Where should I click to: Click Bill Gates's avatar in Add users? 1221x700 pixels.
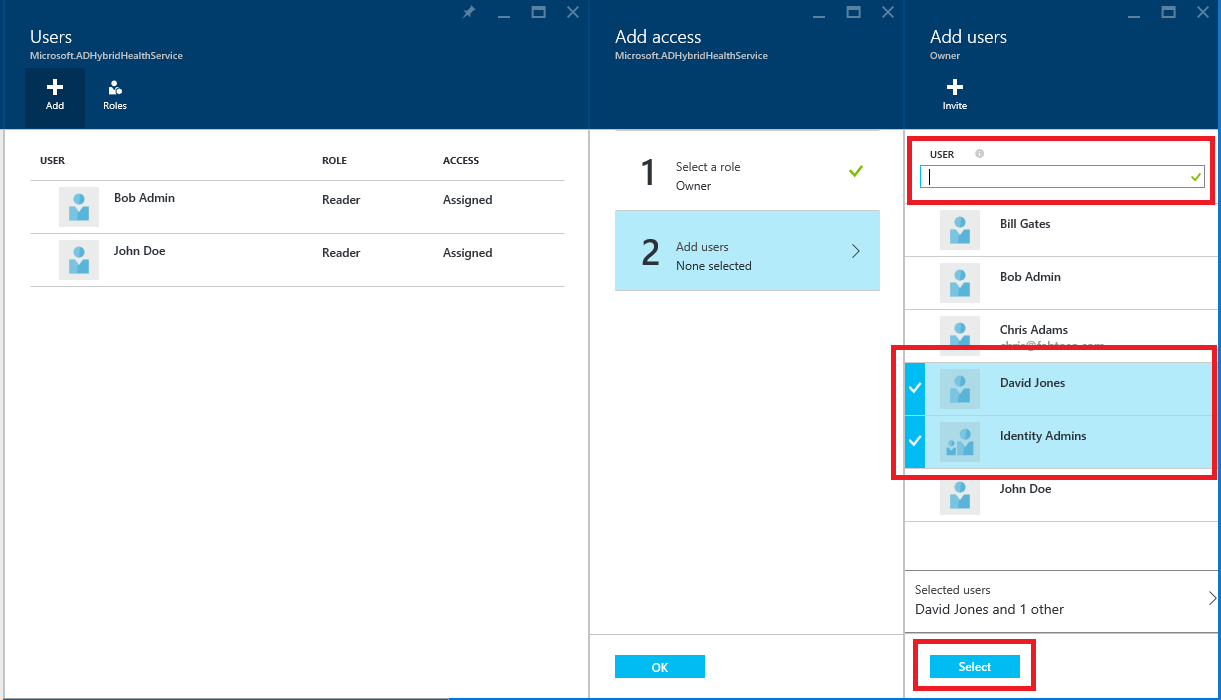tap(959, 229)
